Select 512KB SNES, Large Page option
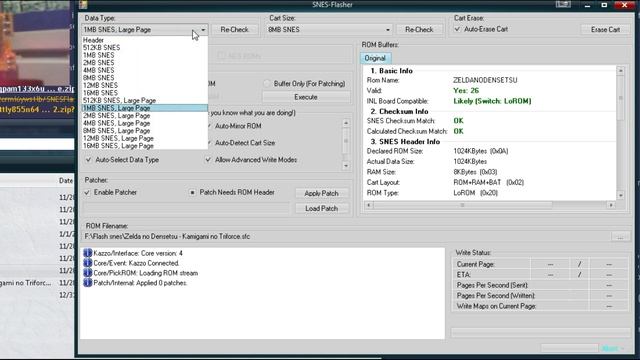The image size is (640, 360). (120, 100)
